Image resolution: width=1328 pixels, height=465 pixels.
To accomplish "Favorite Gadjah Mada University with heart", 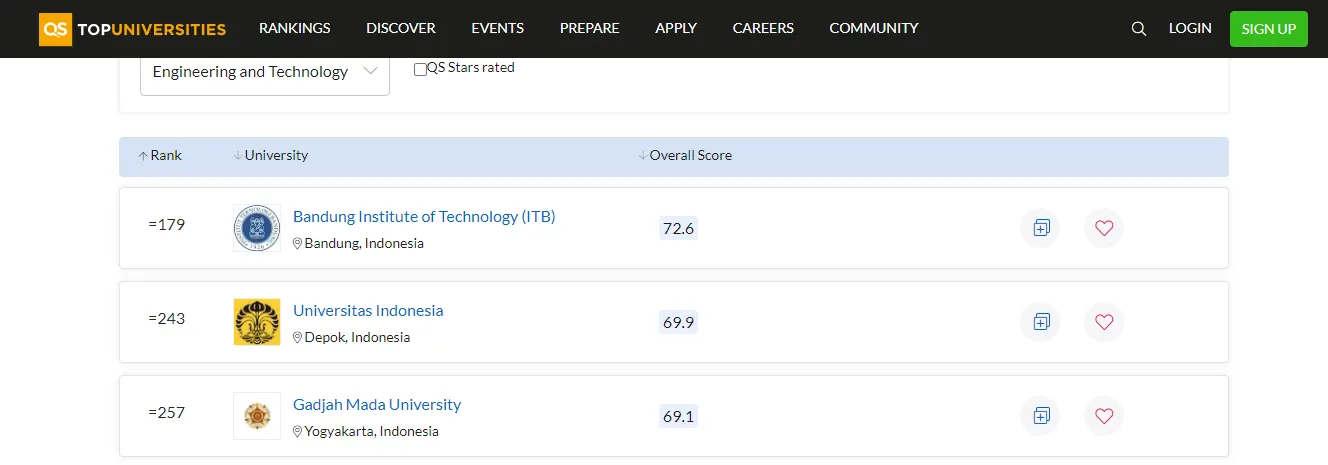I will pyautogui.click(x=1104, y=416).
